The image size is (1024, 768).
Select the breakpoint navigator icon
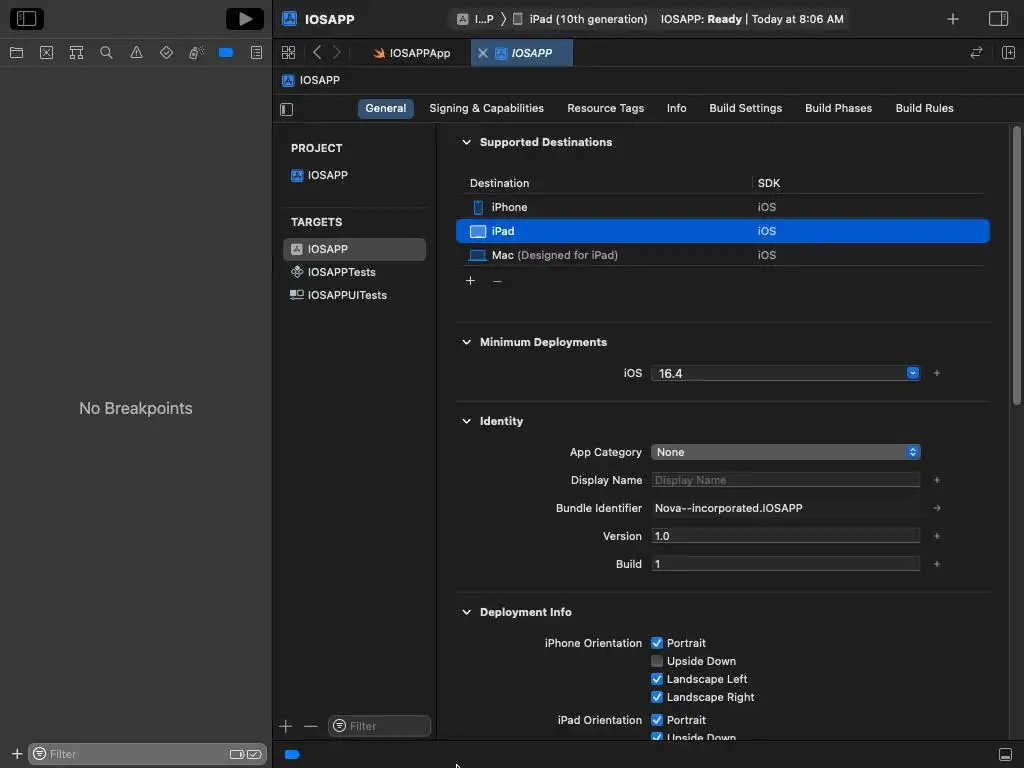tap(226, 53)
